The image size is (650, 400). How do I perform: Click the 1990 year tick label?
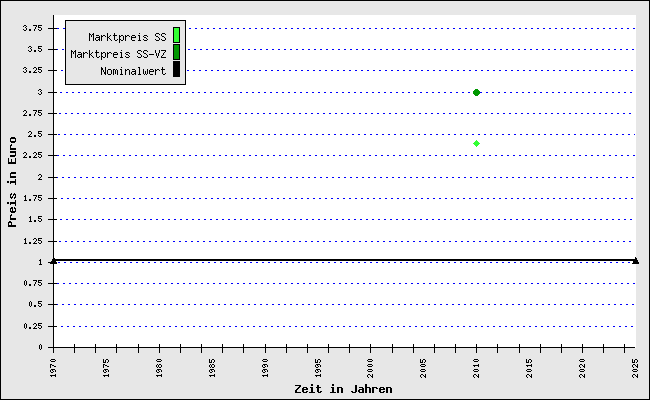click(265, 366)
